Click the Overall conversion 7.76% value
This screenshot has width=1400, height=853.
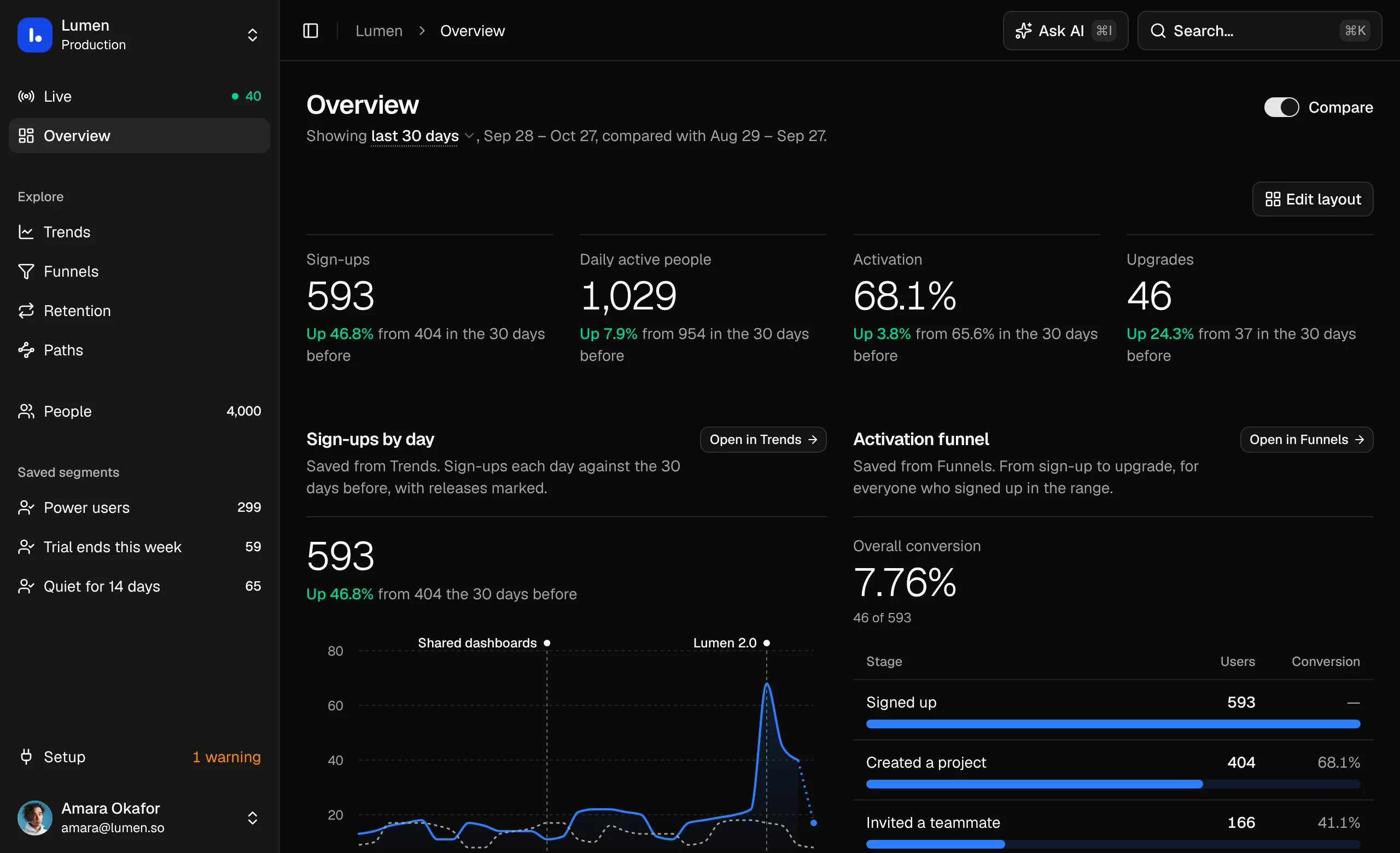pyautogui.click(x=905, y=583)
